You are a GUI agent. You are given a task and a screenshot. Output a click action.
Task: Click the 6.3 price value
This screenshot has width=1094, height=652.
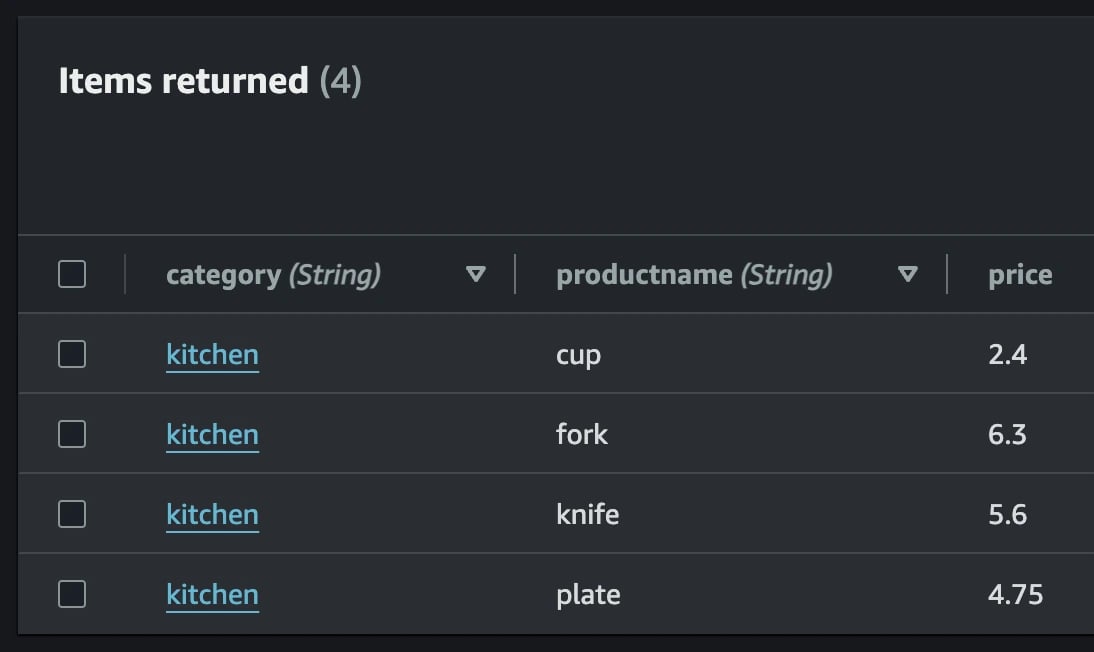(x=1007, y=435)
